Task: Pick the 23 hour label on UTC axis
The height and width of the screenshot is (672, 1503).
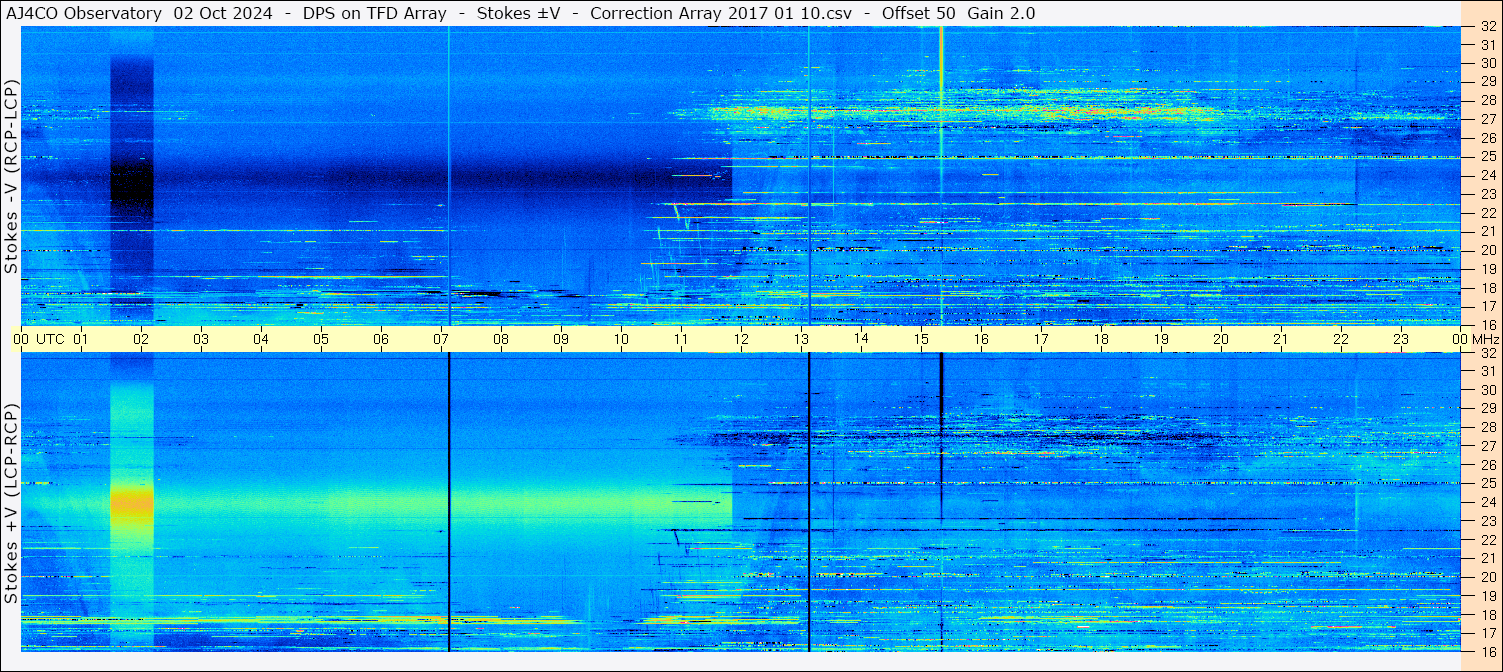Action: click(1401, 339)
